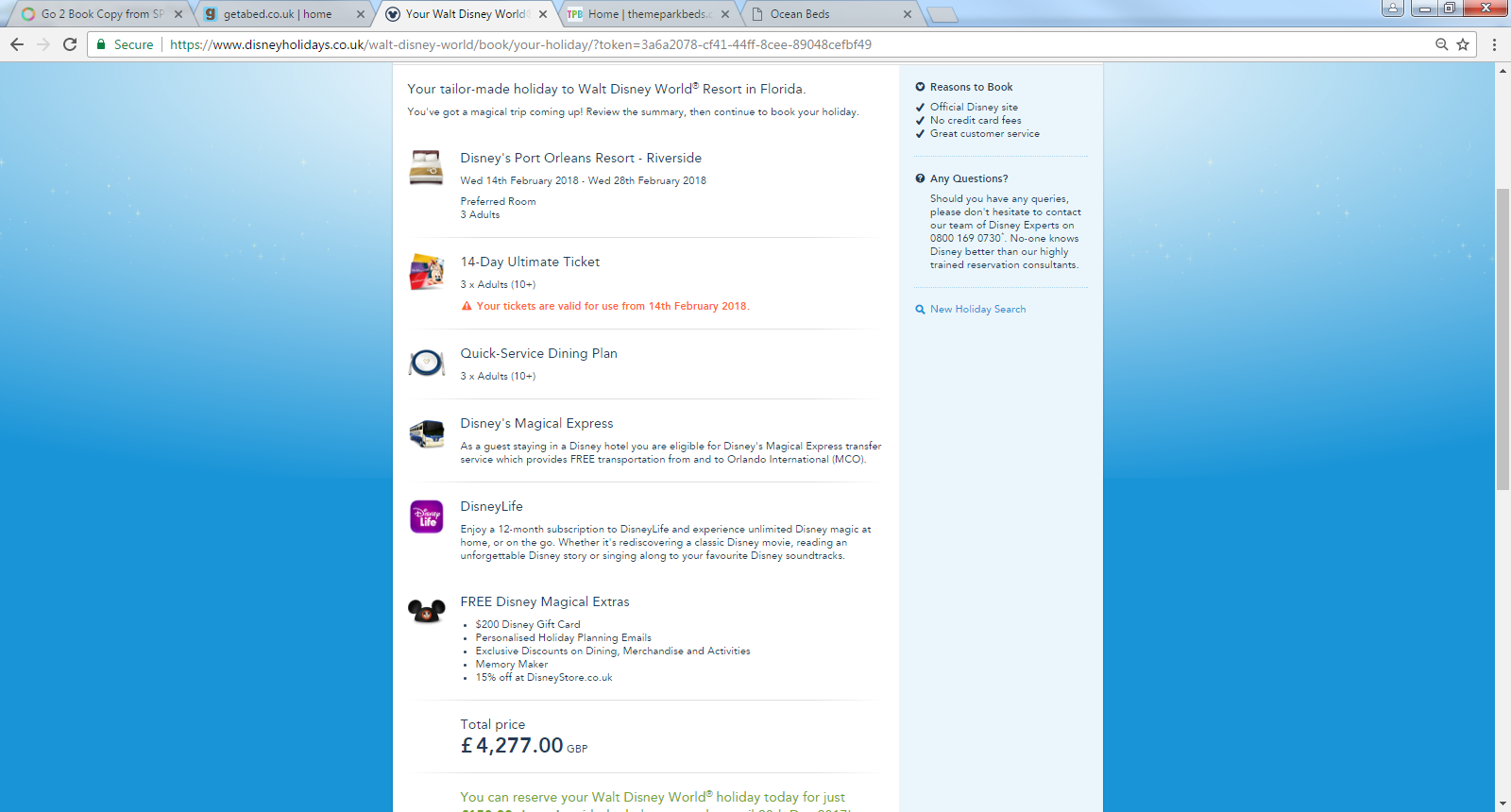
Task: Click the Official Disney site reason
Action: (x=974, y=107)
